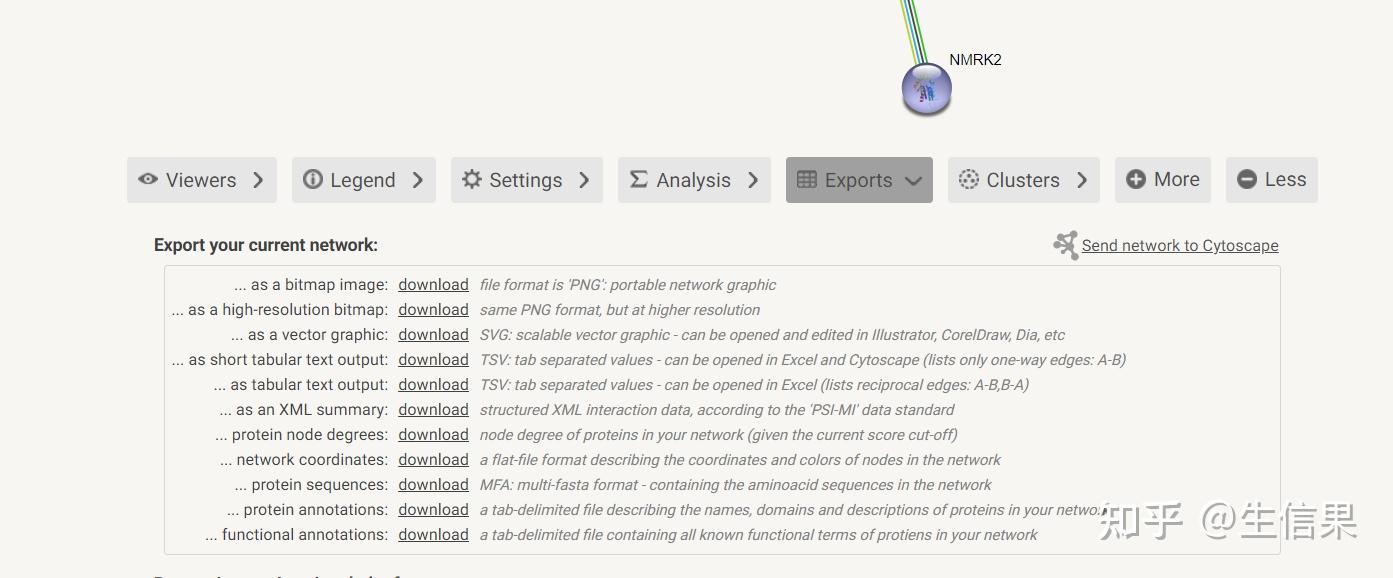Select the eye icon on Viewers
The width and height of the screenshot is (1393, 578).
(x=149, y=180)
